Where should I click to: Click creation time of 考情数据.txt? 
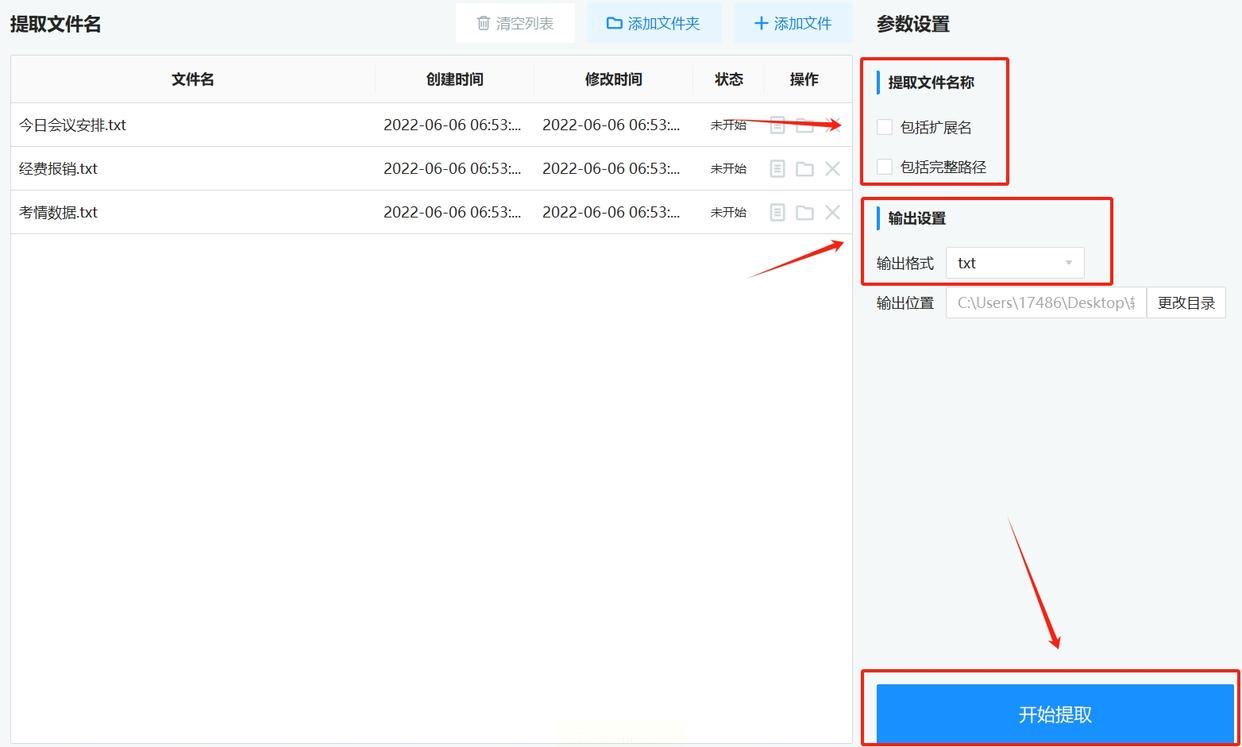pyautogui.click(x=452, y=212)
